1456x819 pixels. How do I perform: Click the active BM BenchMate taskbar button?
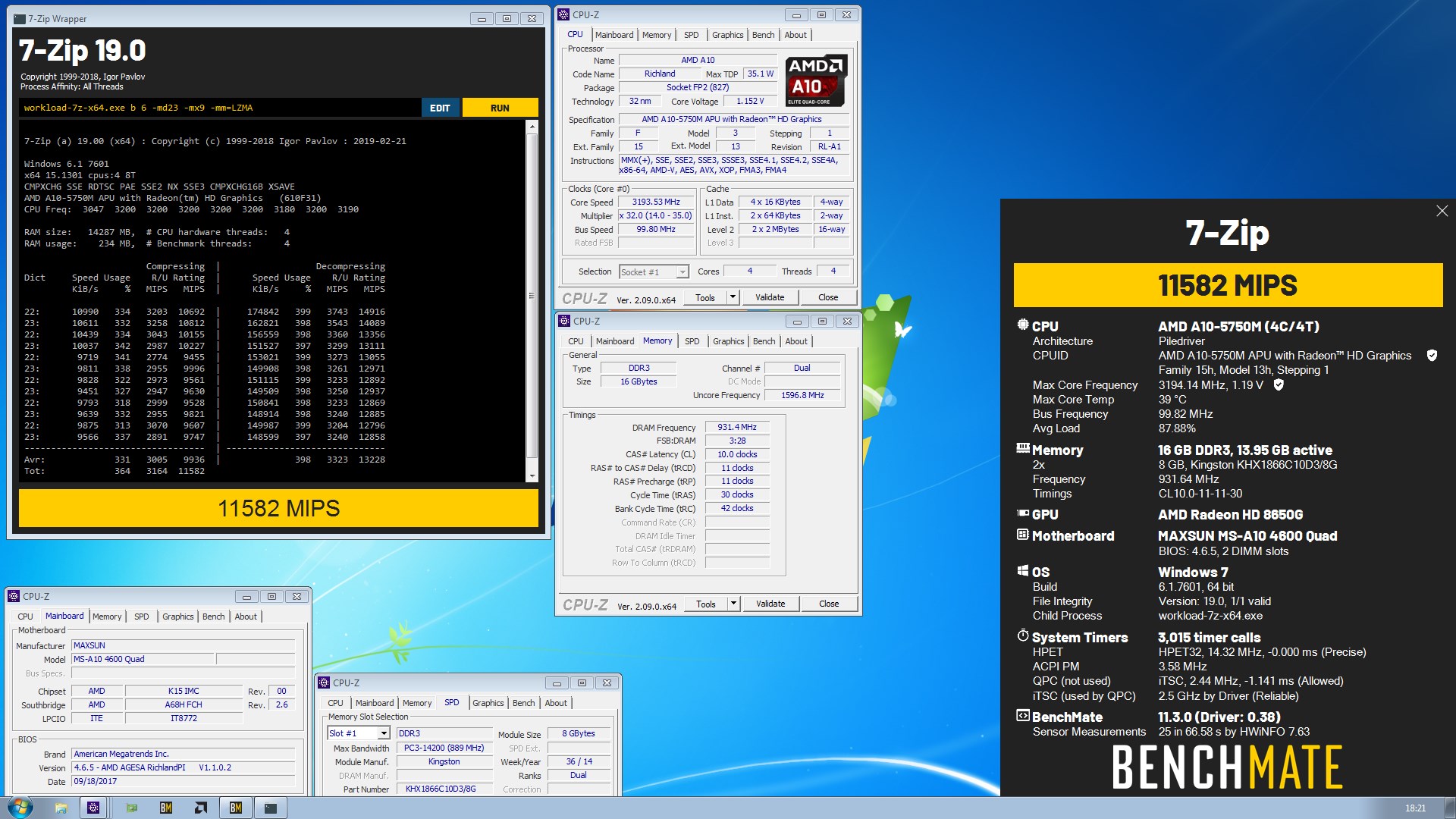click(x=236, y=808)
